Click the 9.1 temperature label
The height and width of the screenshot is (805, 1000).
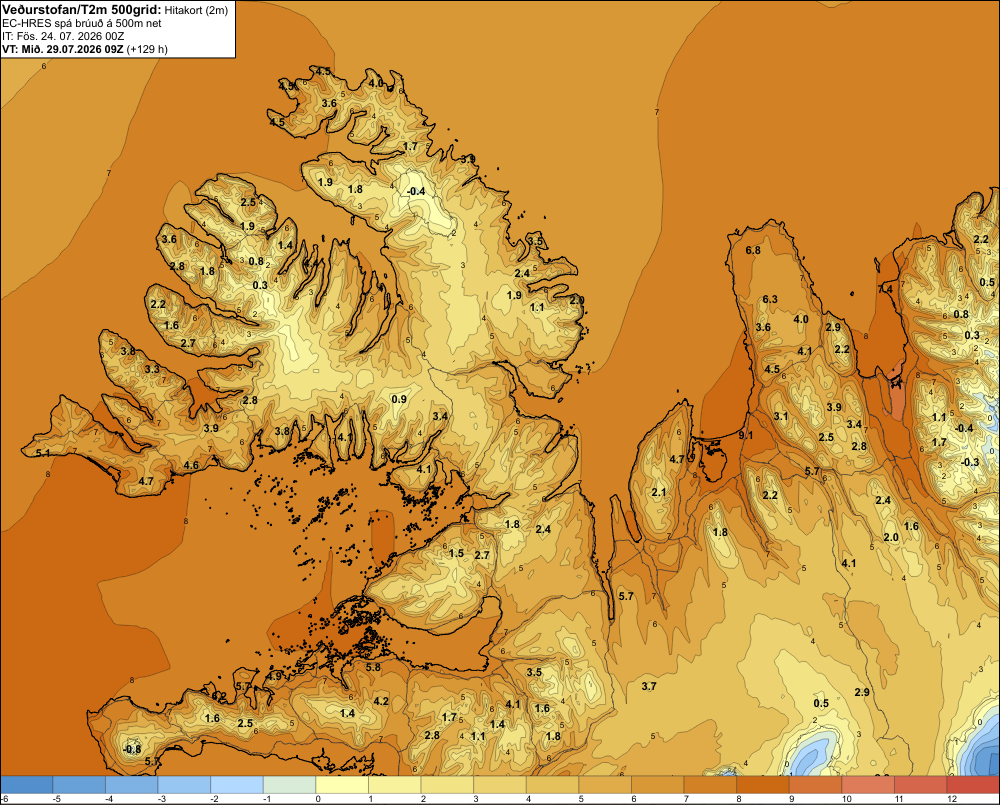coord(746,435)
